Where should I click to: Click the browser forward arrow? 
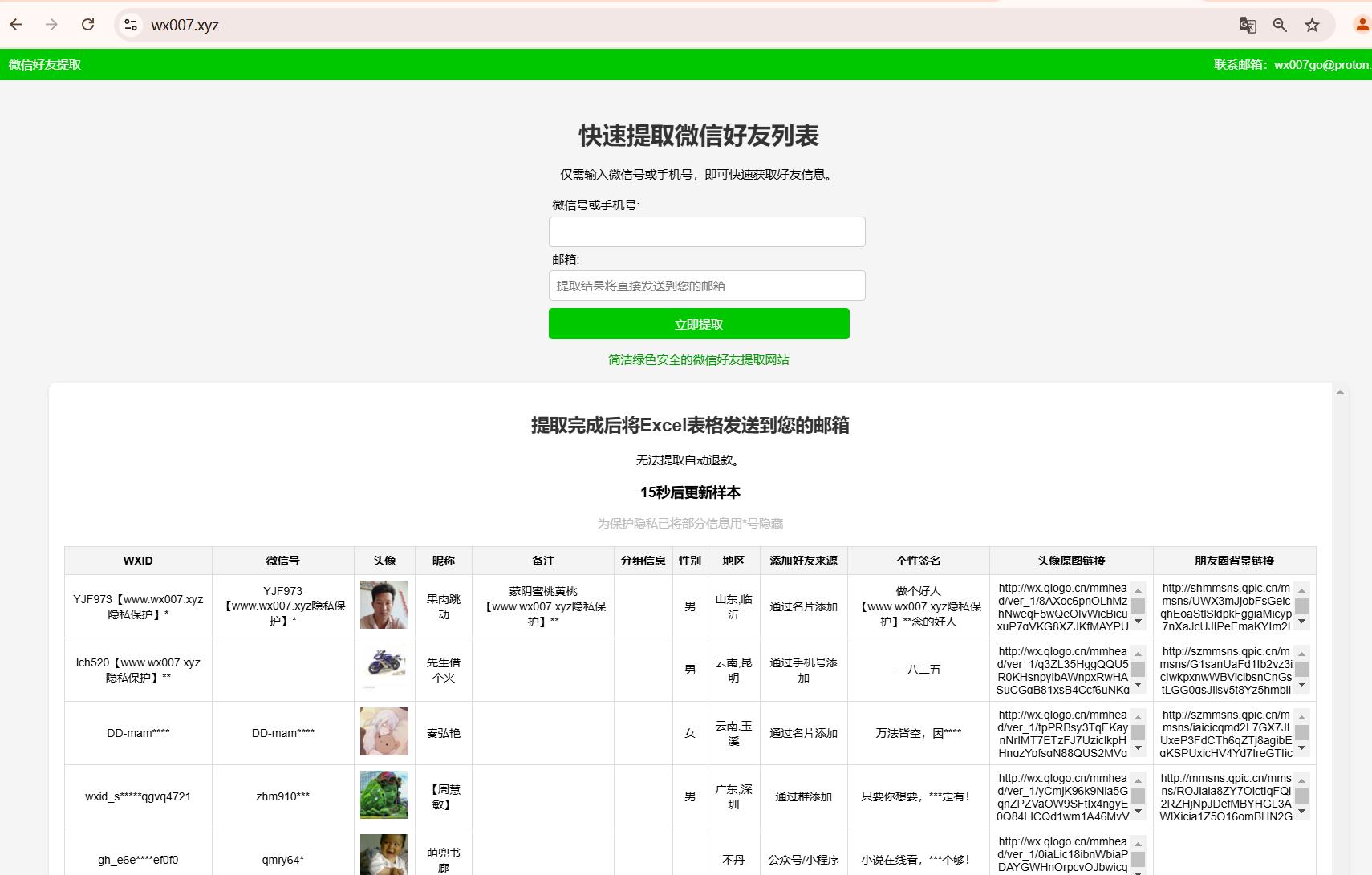click(51, 25)
